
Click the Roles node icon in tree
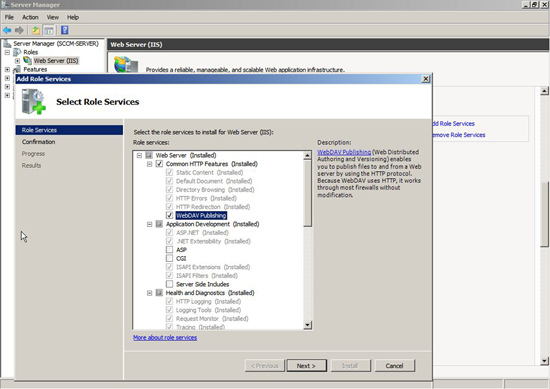(x=17, y=52)
